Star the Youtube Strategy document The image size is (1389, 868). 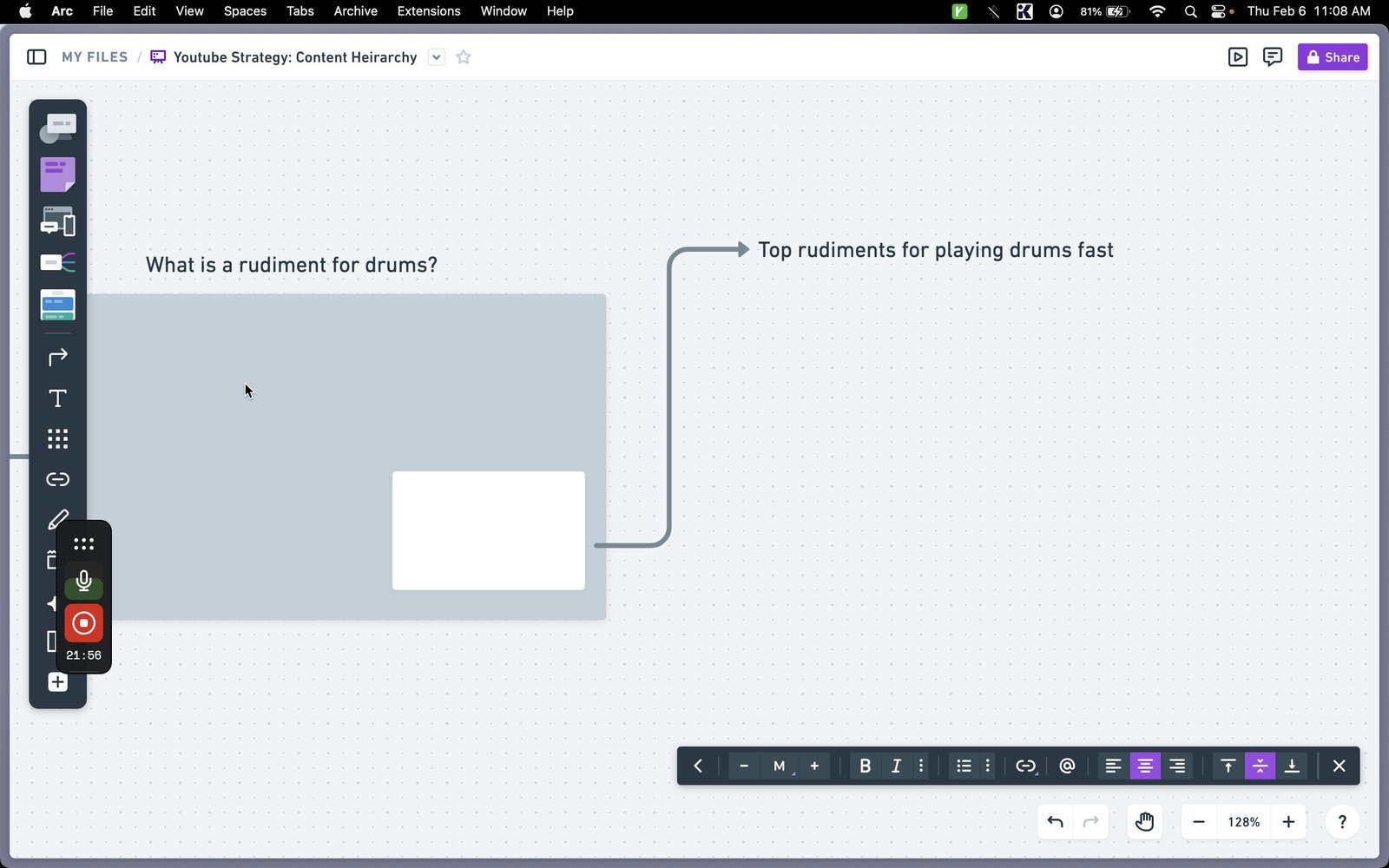point(464,57)
